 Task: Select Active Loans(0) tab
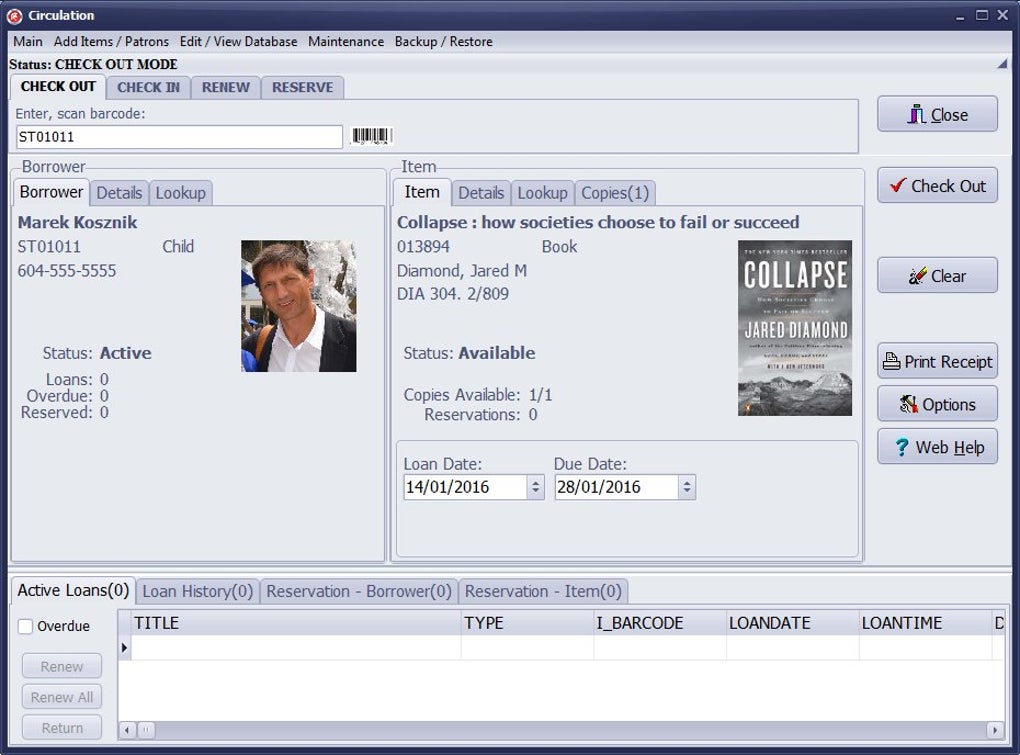pos(74,590)
